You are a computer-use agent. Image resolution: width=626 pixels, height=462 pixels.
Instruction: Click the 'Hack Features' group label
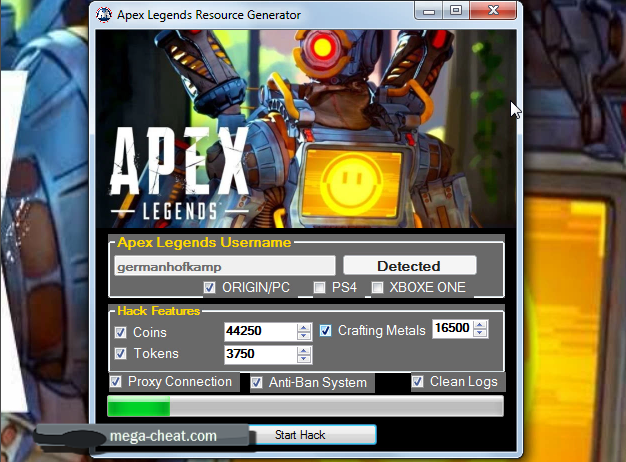click(x=158, y=311)
